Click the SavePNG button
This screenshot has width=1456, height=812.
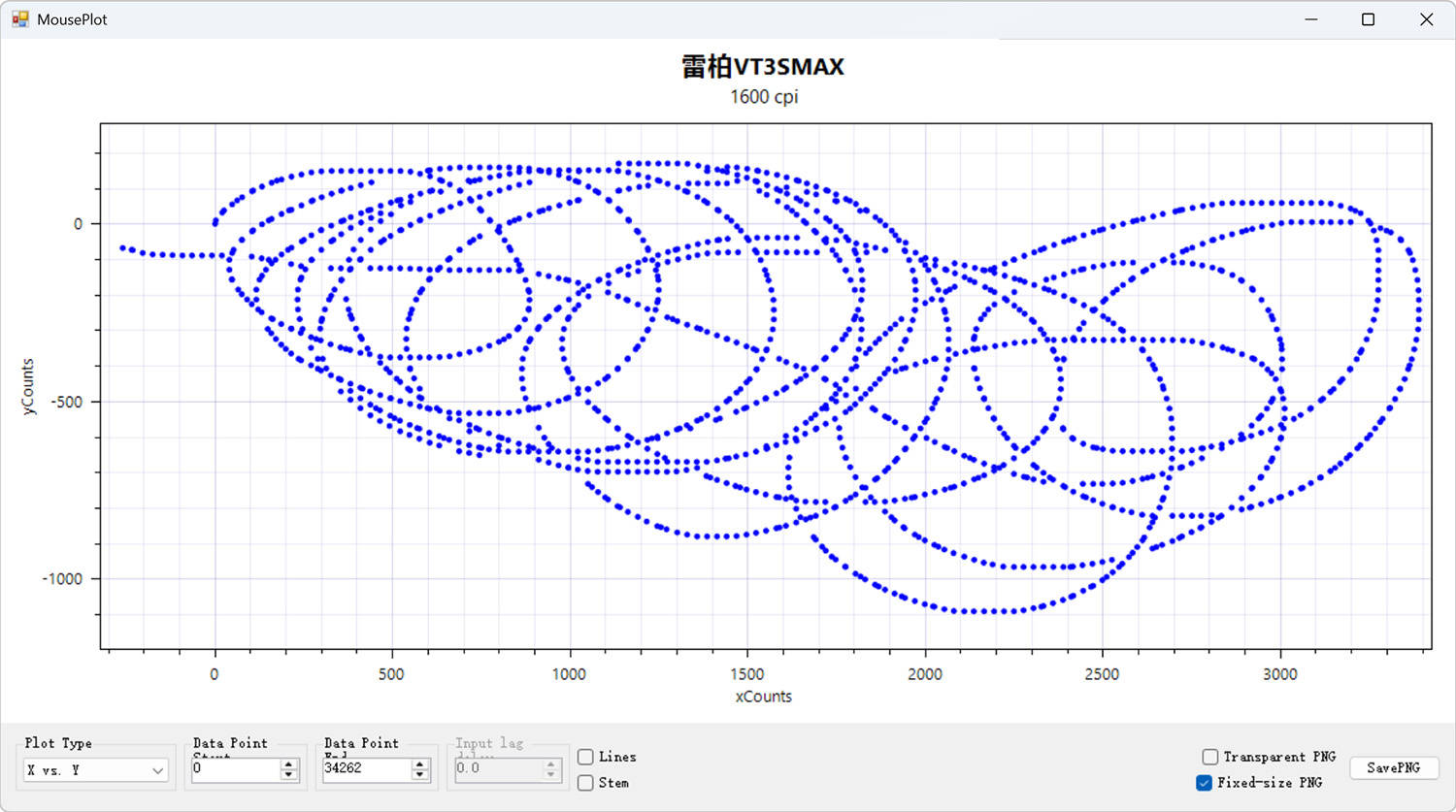click(x=1393, y=767)
